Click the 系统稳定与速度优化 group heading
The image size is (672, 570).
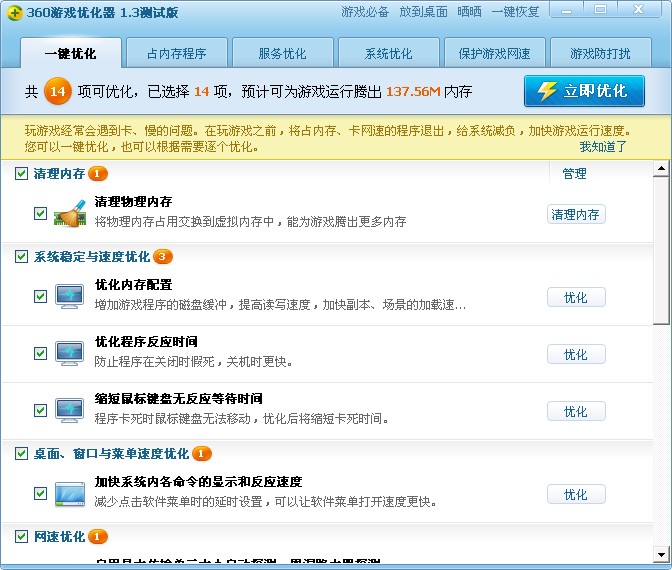click(x=92, y=257)
